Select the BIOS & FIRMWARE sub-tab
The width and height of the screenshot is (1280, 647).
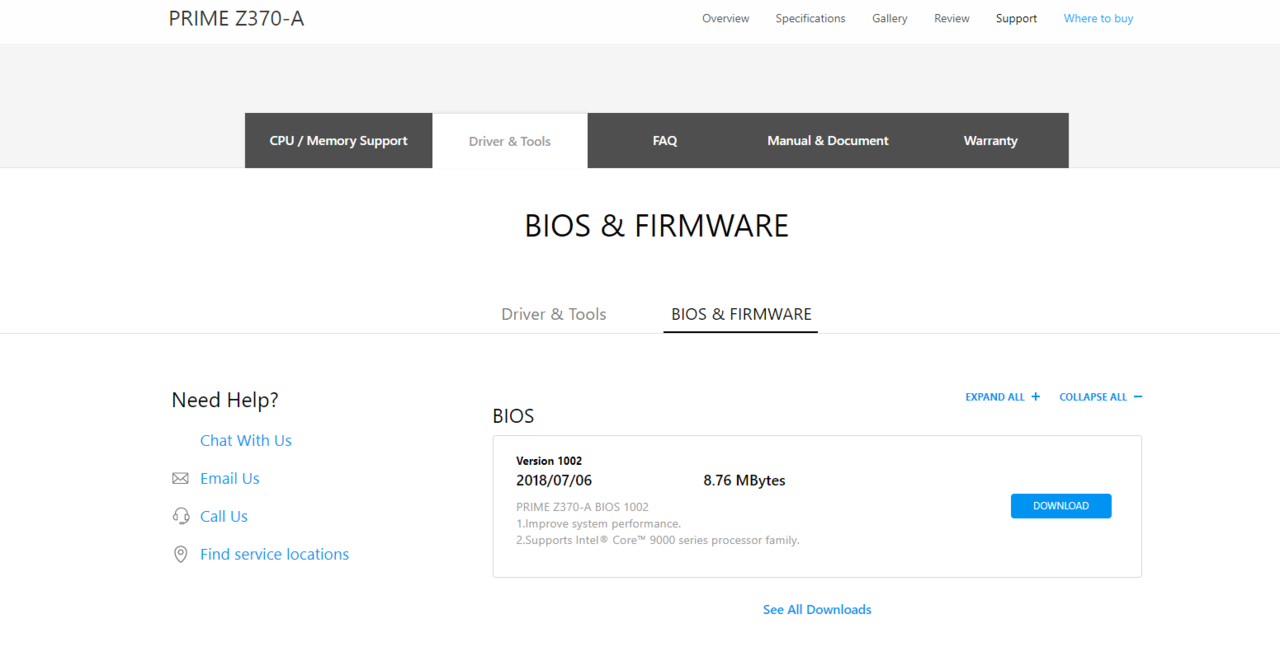click(741, 314)
